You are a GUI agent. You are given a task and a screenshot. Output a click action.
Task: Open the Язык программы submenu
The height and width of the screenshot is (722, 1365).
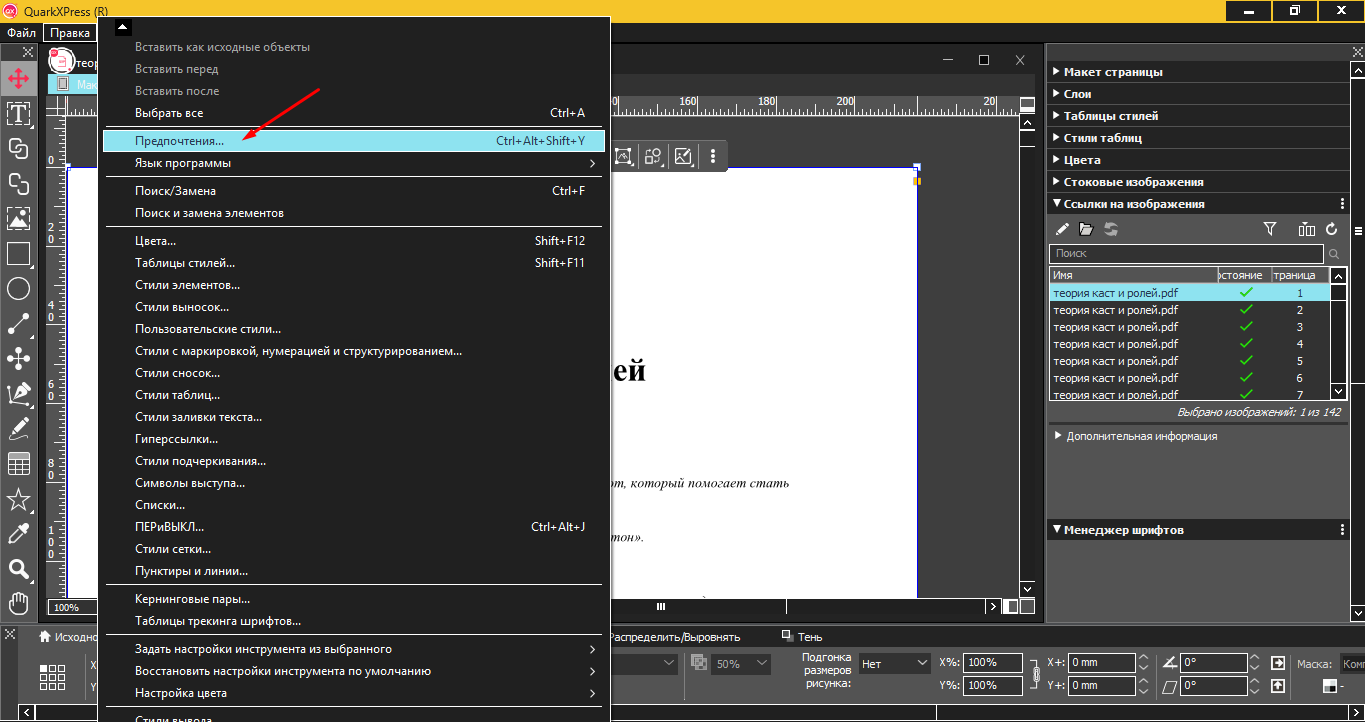tap(354, 163)
